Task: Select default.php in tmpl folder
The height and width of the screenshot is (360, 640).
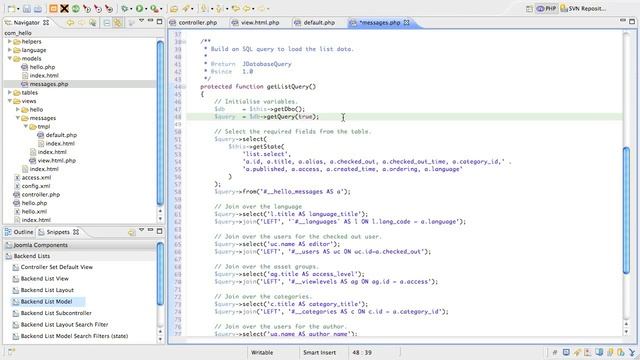Action: point(61,135)
